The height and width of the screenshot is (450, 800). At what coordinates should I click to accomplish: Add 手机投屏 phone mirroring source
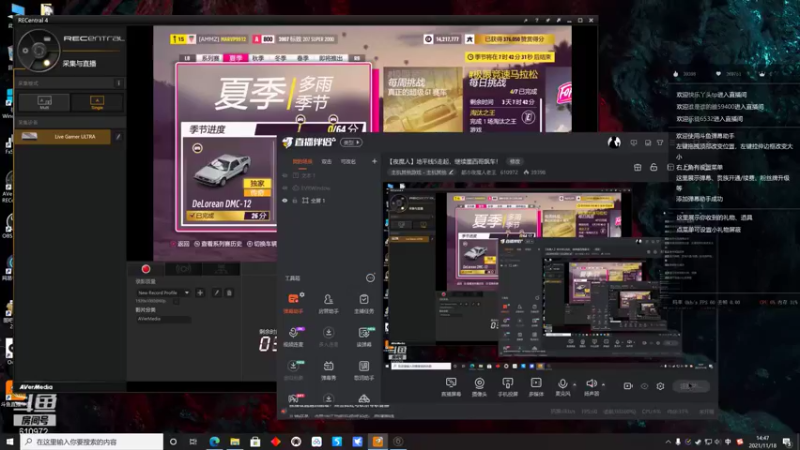pos(508,387)
